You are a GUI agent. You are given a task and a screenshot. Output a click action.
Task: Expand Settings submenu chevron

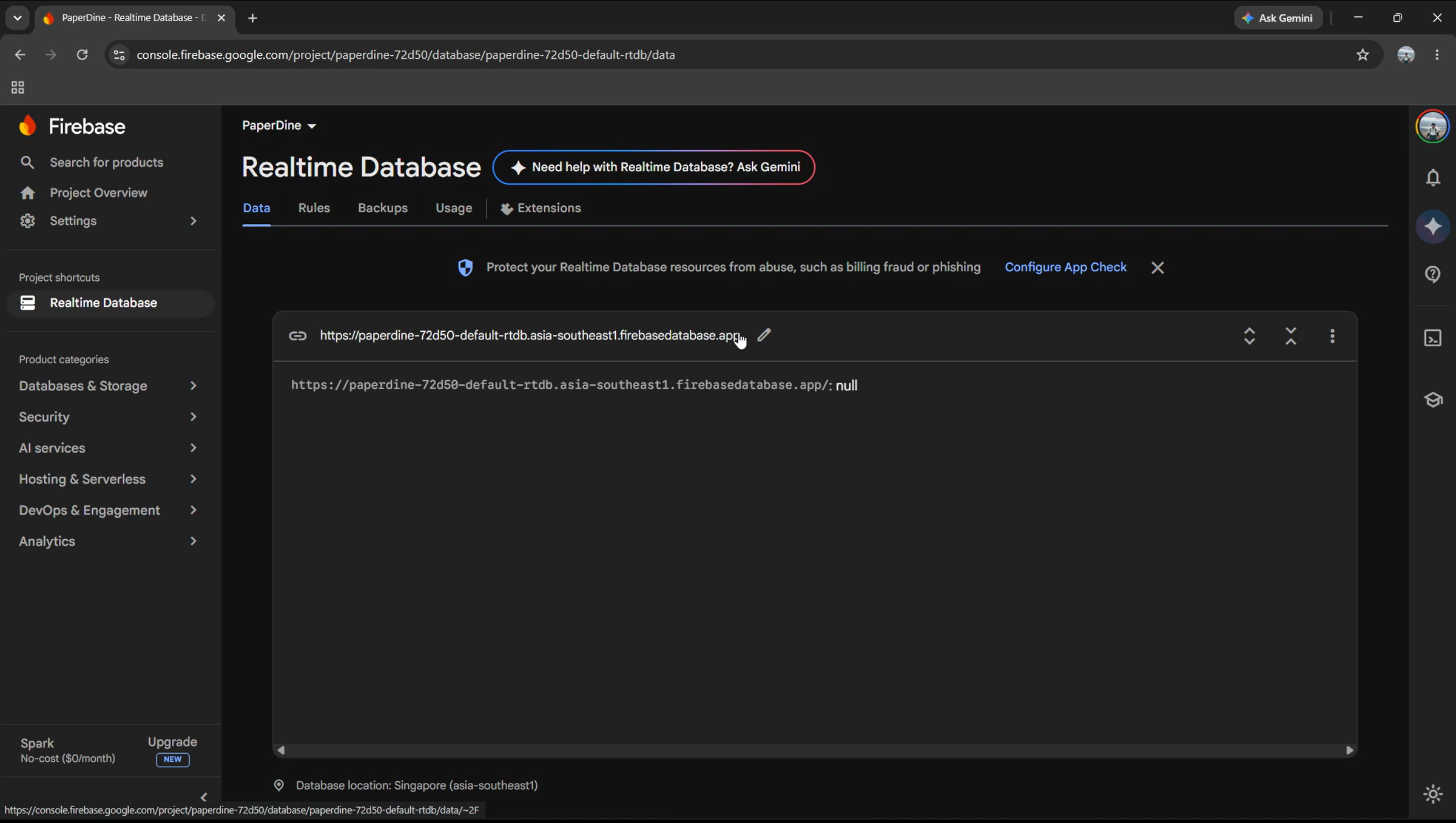[194, 221]
